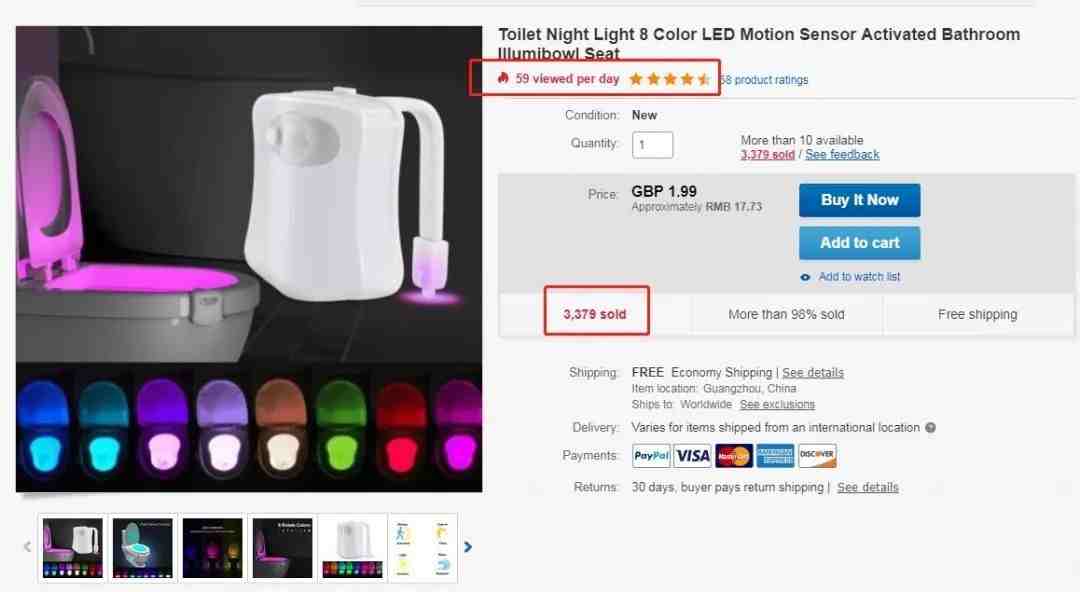Click the star rating icons
Image resolution: width=1080 pixels, height=592 pixels.
pyautogui.click(x=669, y=79)
